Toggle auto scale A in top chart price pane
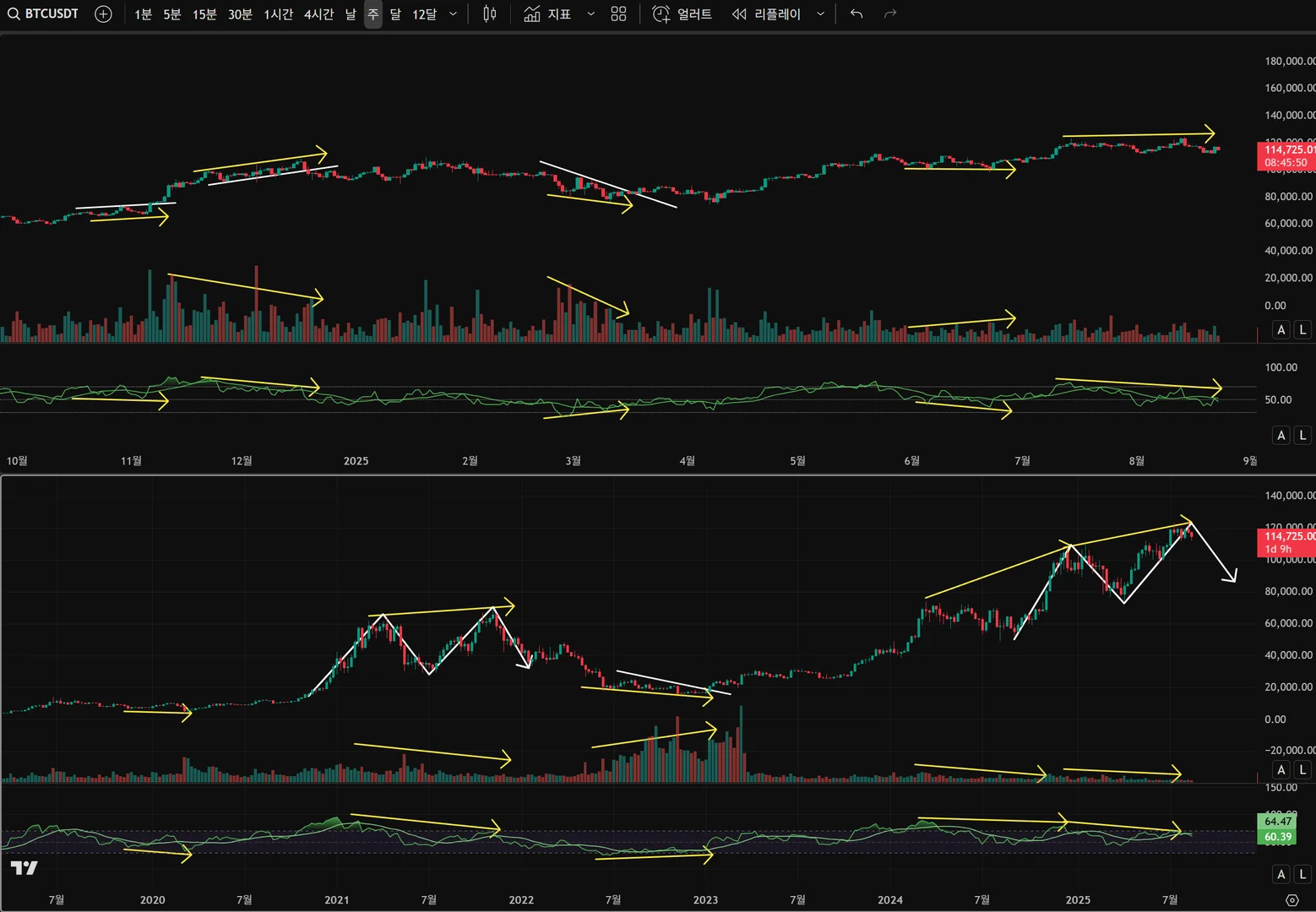This screenshot has height=912, width=1316. (1281, 330)
